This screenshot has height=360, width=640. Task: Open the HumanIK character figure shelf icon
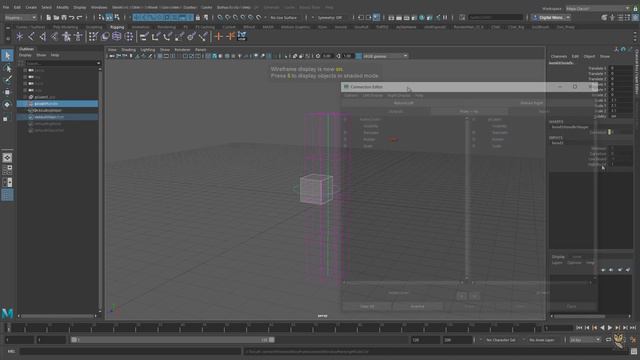[x=66, y=37]
